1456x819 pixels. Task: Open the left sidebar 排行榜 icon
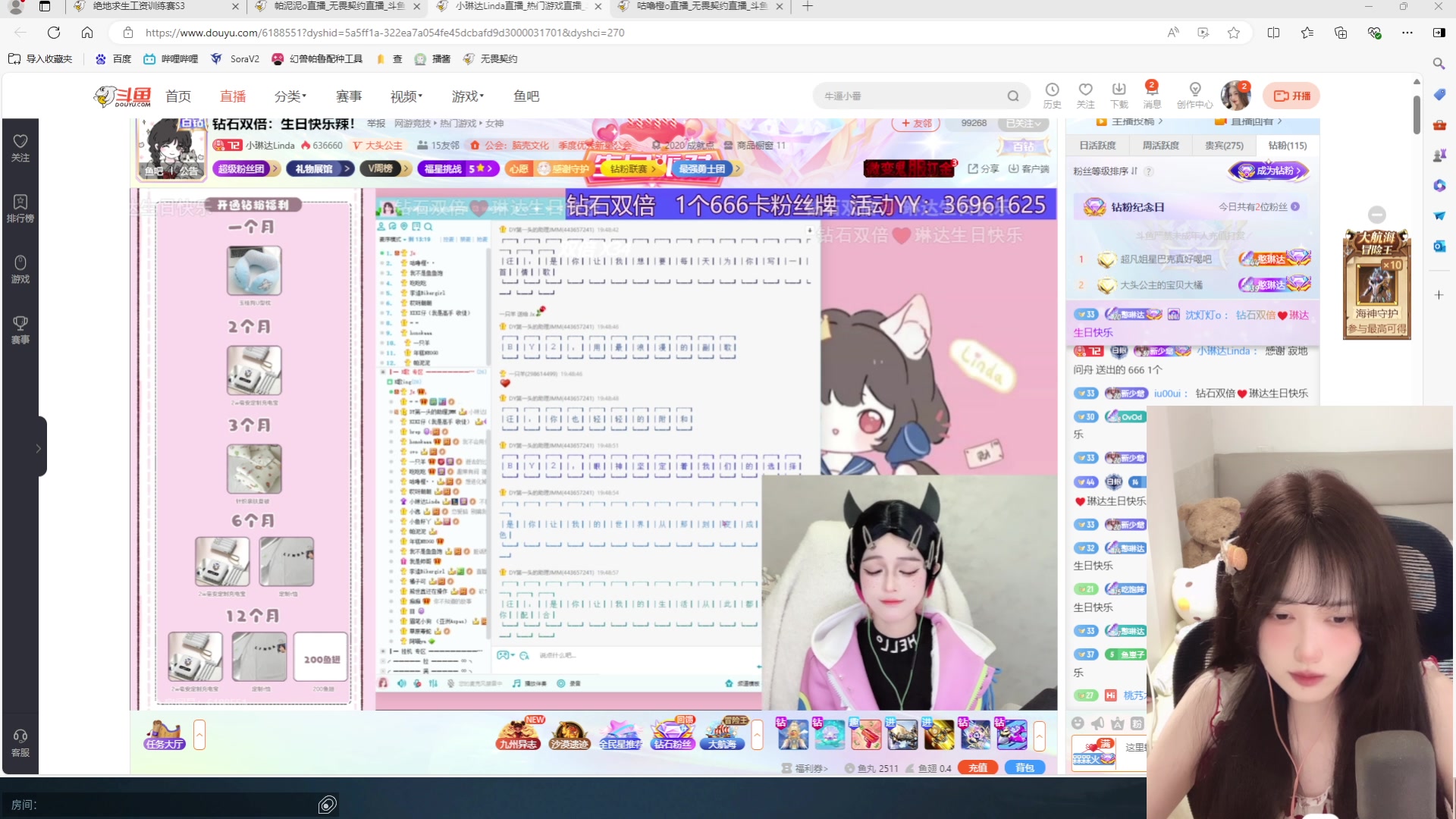[20, 209]
